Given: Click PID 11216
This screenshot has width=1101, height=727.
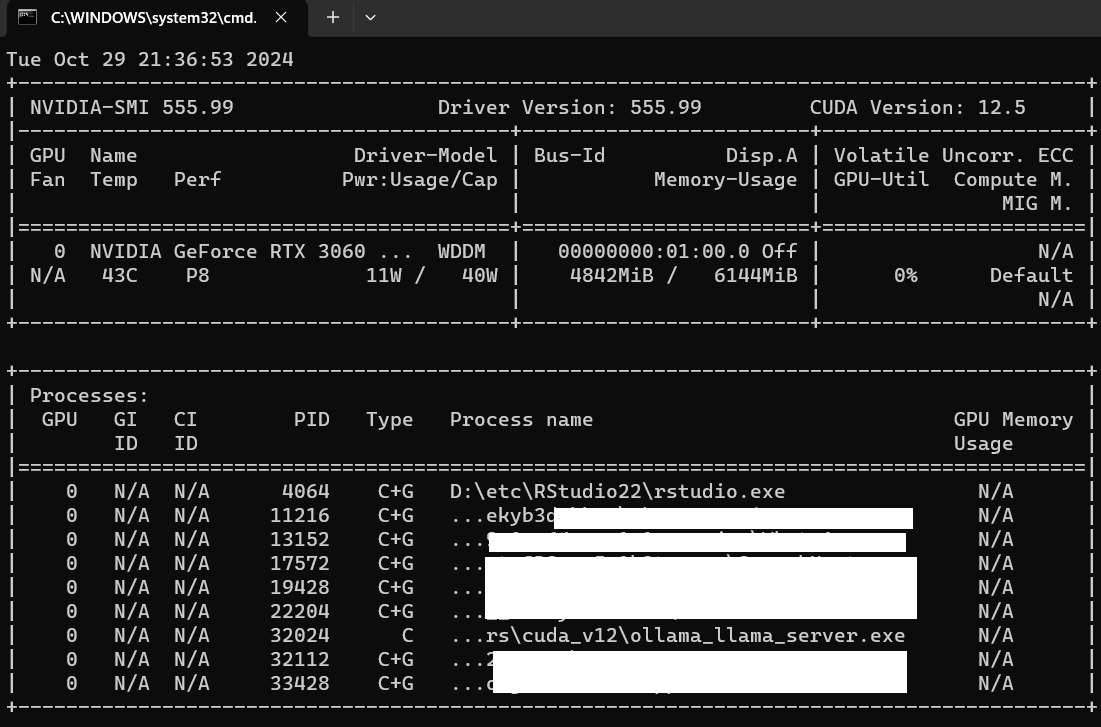Looking at the screenshot, I should (x=300, y=516).
